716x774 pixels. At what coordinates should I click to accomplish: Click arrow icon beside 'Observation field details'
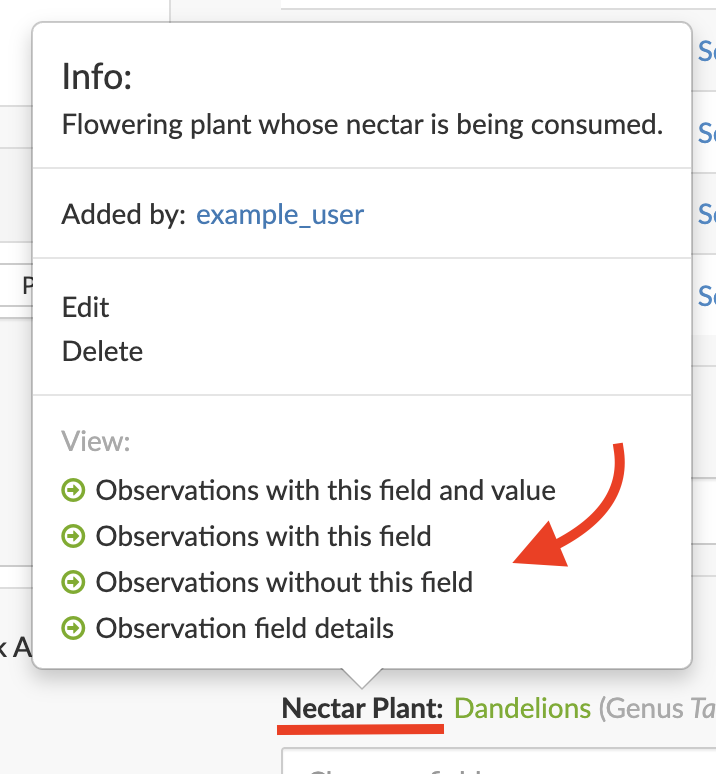[x=73, y=628]
